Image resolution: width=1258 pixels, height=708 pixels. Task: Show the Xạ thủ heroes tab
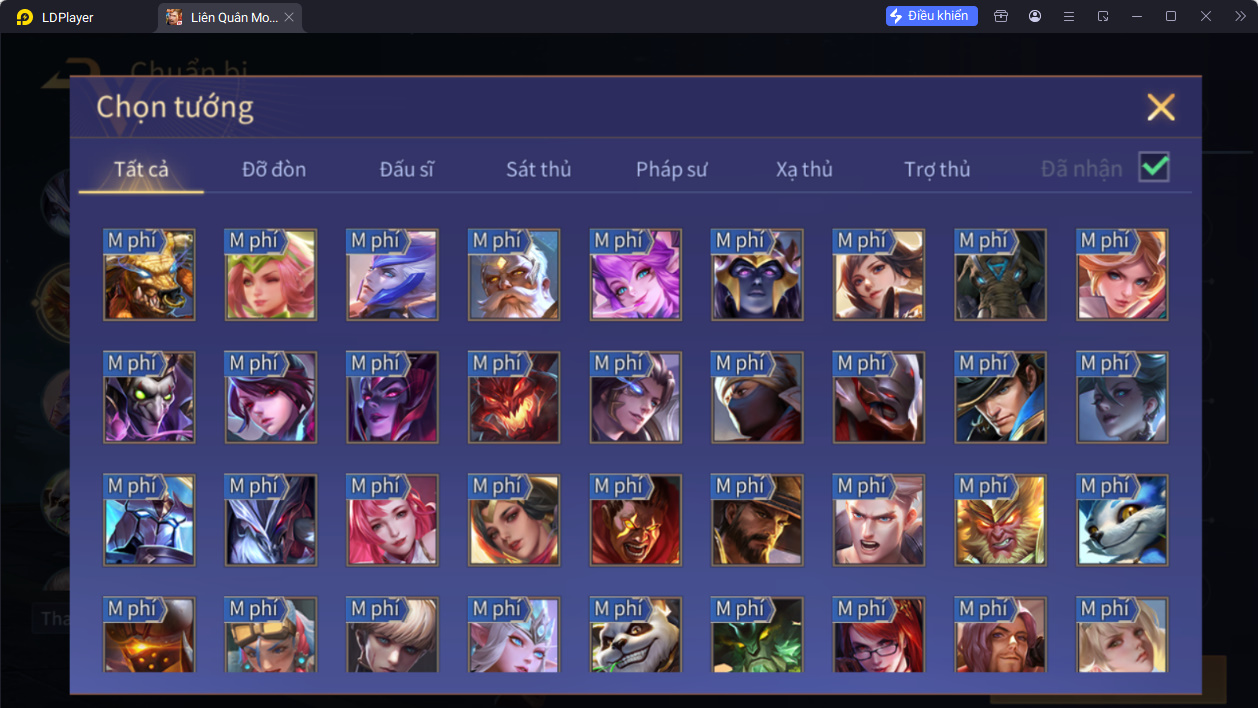804,169
